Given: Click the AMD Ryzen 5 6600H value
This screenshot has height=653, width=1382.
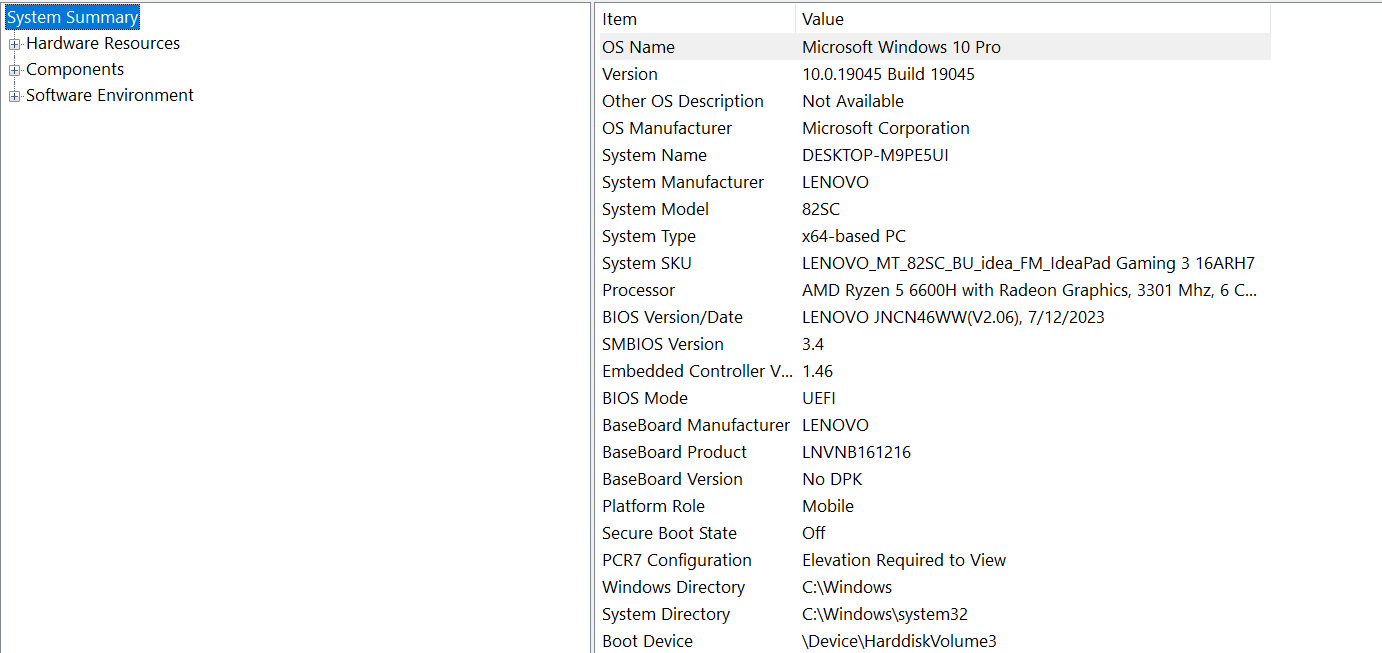Looking at the screenshot, I should (x=1030, y=290).
